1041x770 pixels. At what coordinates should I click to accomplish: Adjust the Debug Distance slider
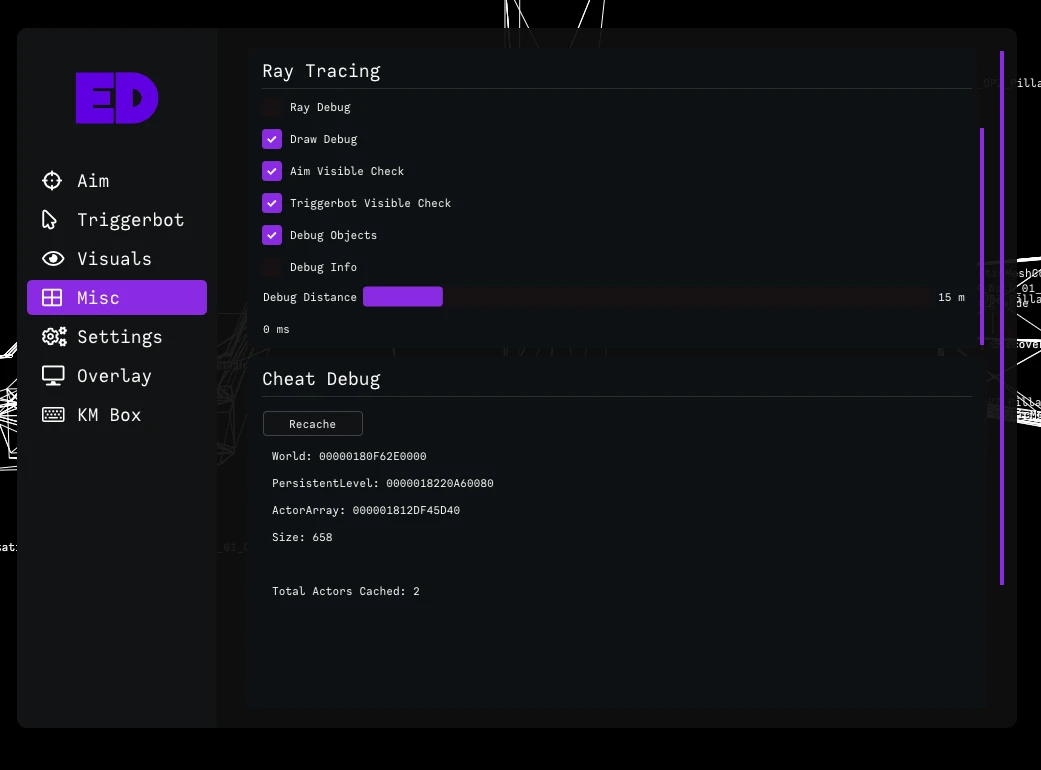(x=647, y=297)
